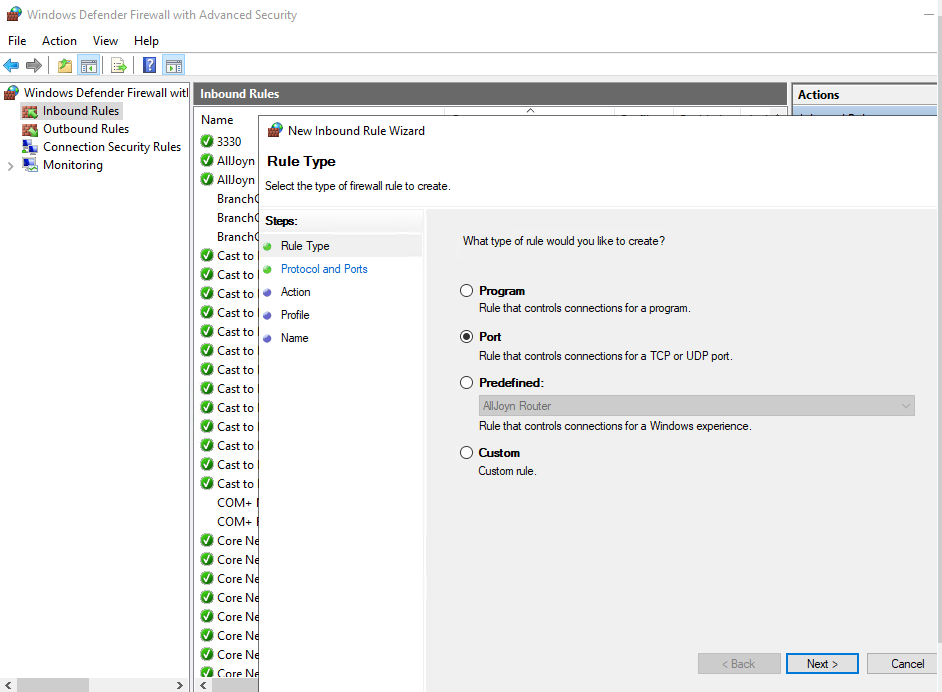Viewport: 942px width, 692px height.
Task: Click the Actions pane header
Action: pos(865,95)
